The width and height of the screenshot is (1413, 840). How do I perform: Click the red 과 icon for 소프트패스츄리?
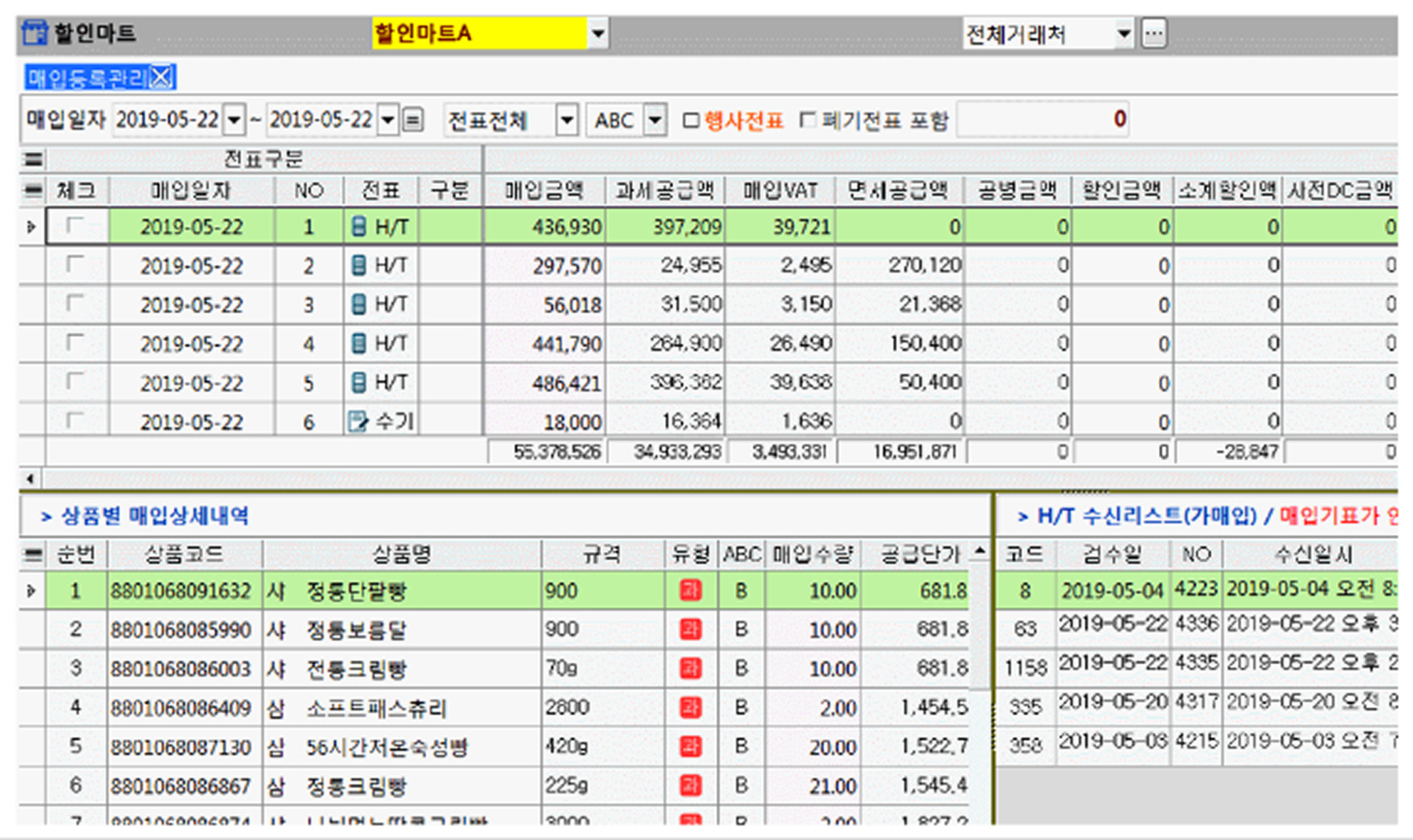click(x=690, y=708)
